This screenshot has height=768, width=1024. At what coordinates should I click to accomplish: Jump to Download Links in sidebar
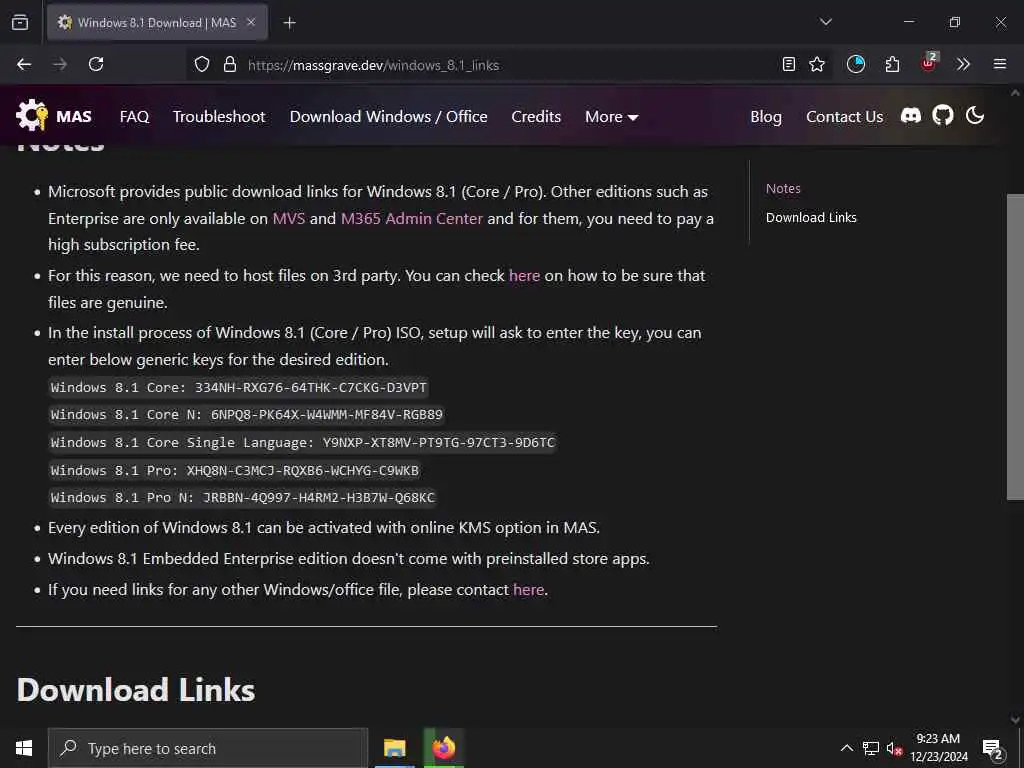coord(811,217)
